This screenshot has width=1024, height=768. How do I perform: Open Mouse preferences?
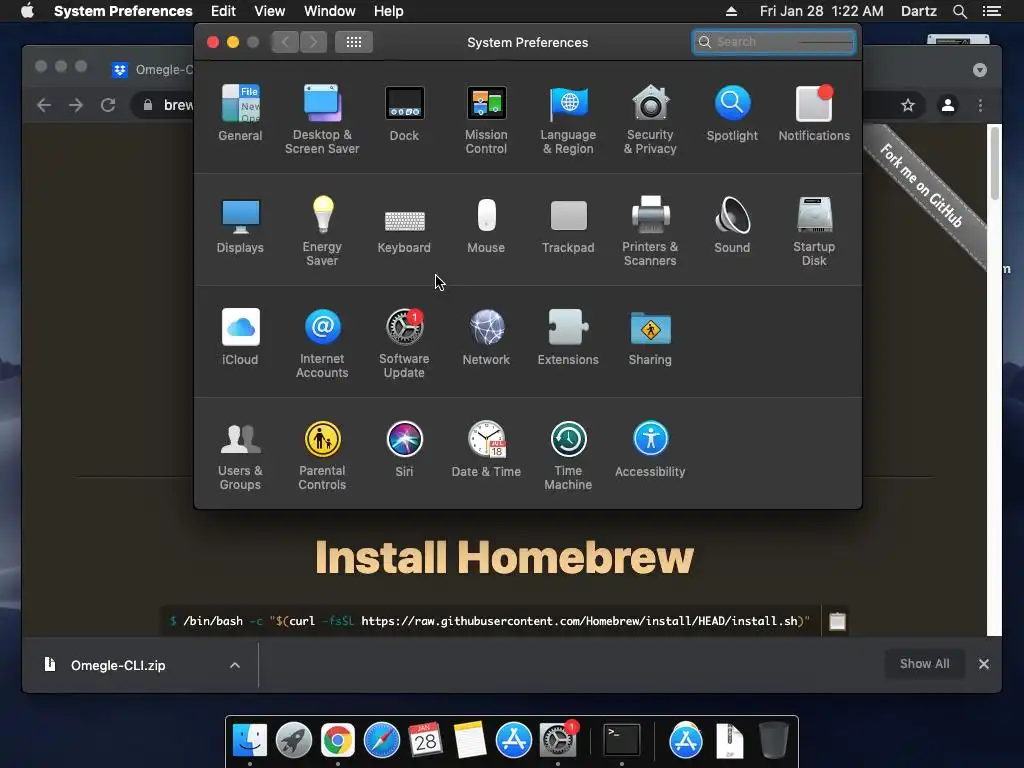[x=486, y=225]
